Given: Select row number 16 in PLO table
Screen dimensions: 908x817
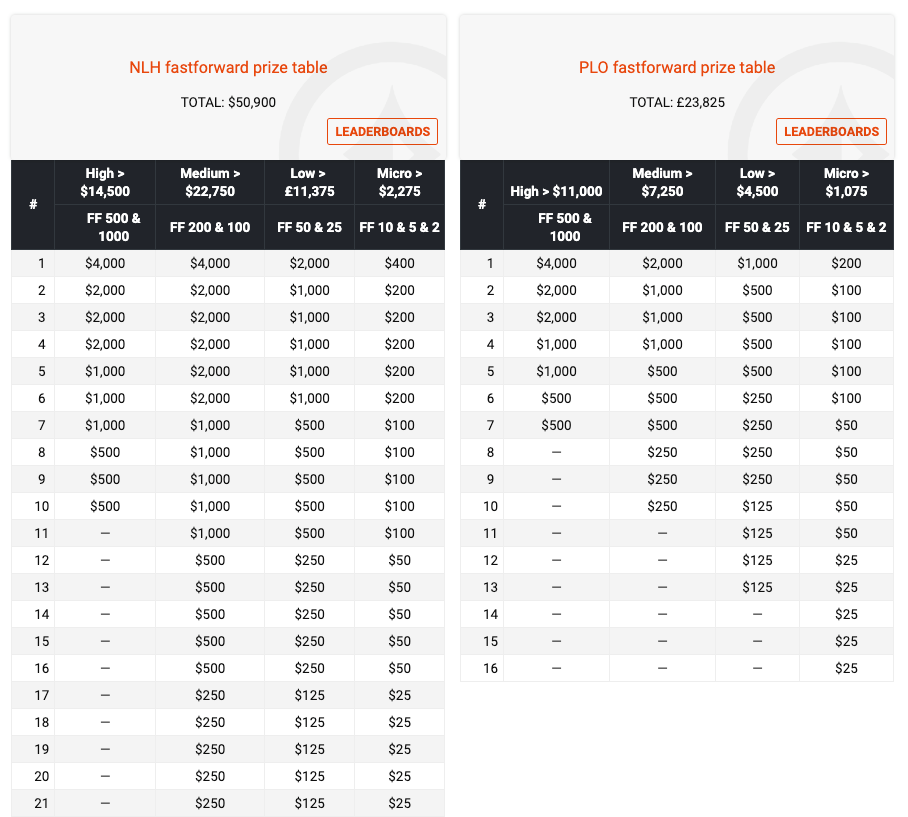Looking at the screenshot, I should click(490, 668).
